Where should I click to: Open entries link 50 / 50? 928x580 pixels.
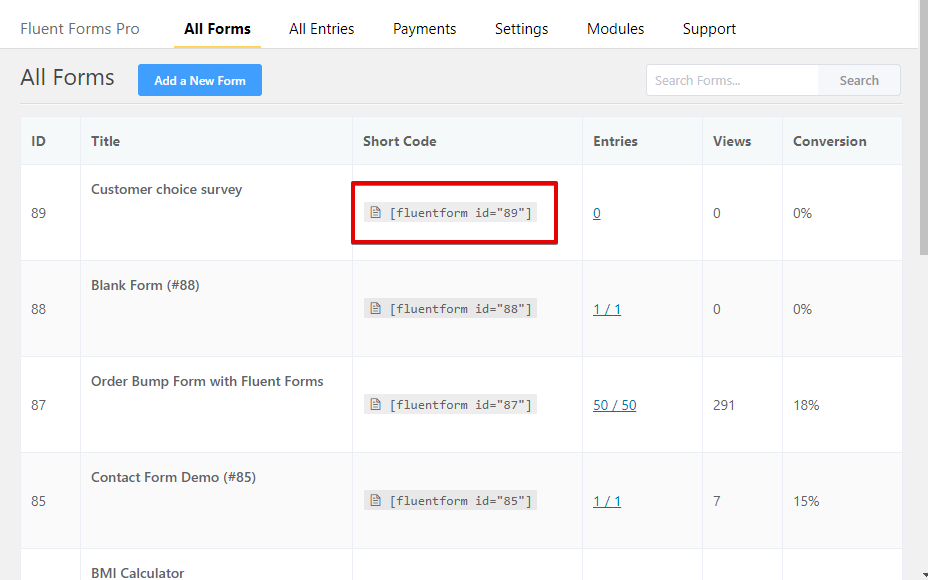614,405
